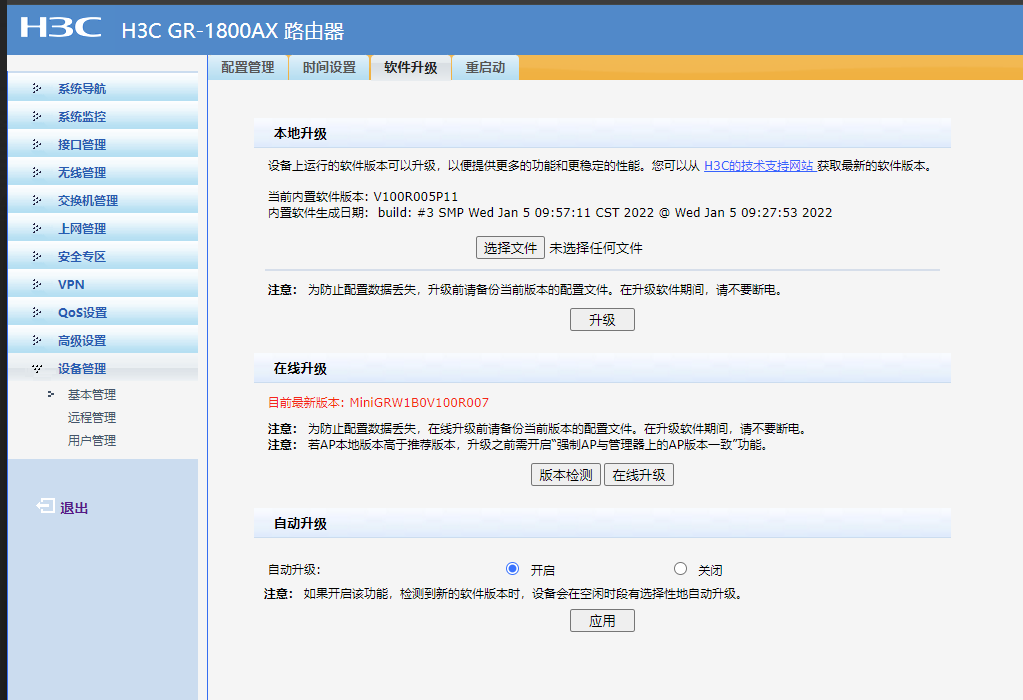Open VPN menu item

click(x=103, y=284)
